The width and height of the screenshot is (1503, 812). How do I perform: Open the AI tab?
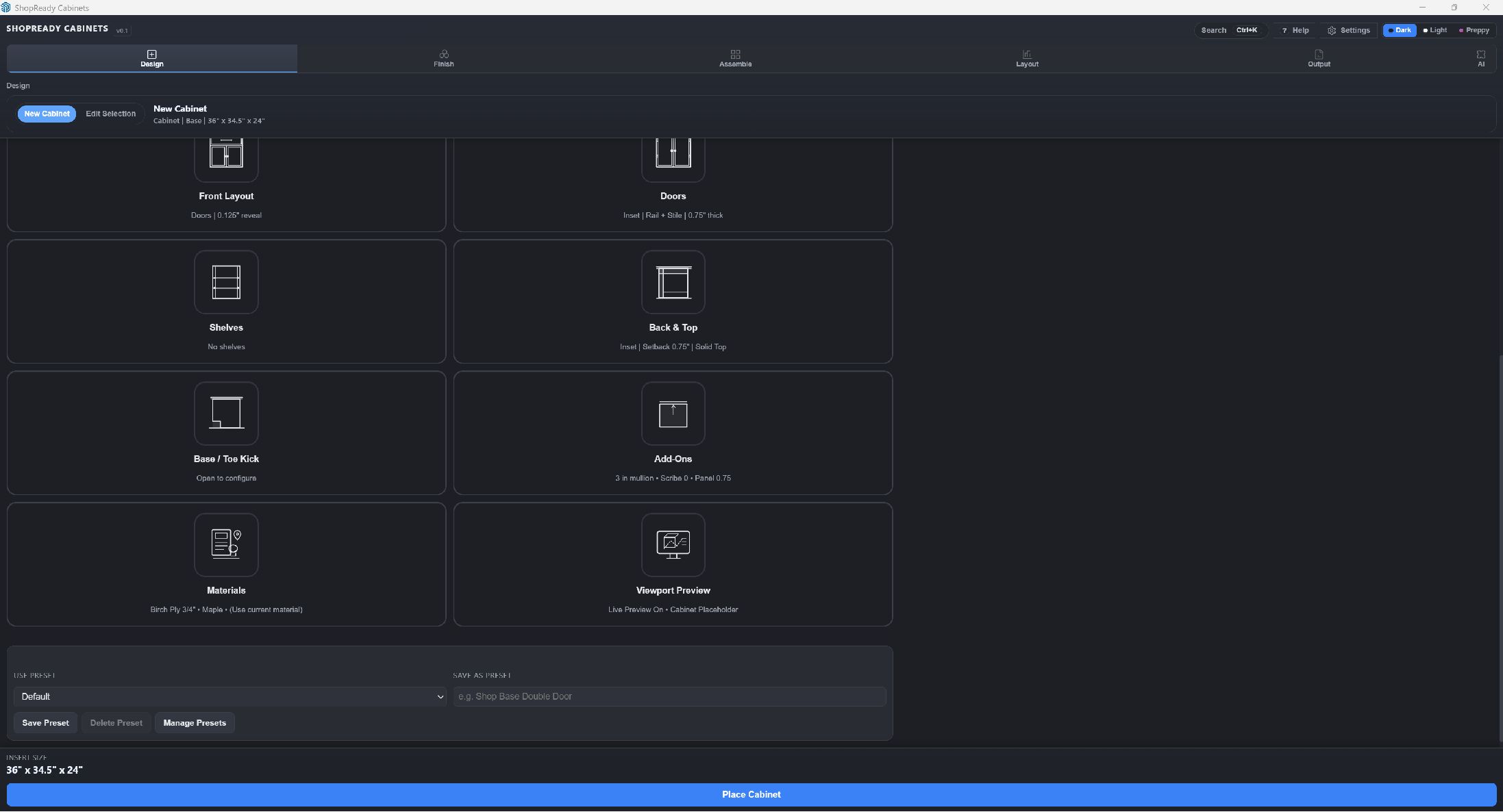coord(1480,59)
